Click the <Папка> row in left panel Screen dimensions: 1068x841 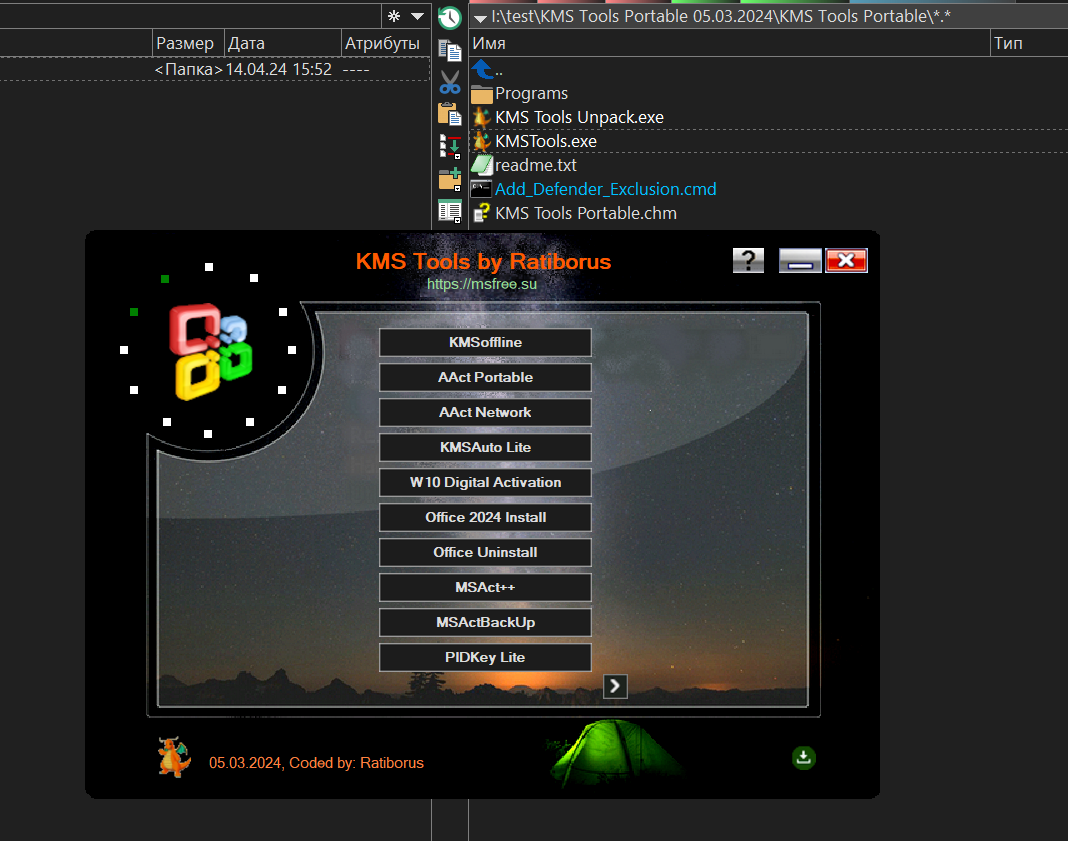coord(215,69)
